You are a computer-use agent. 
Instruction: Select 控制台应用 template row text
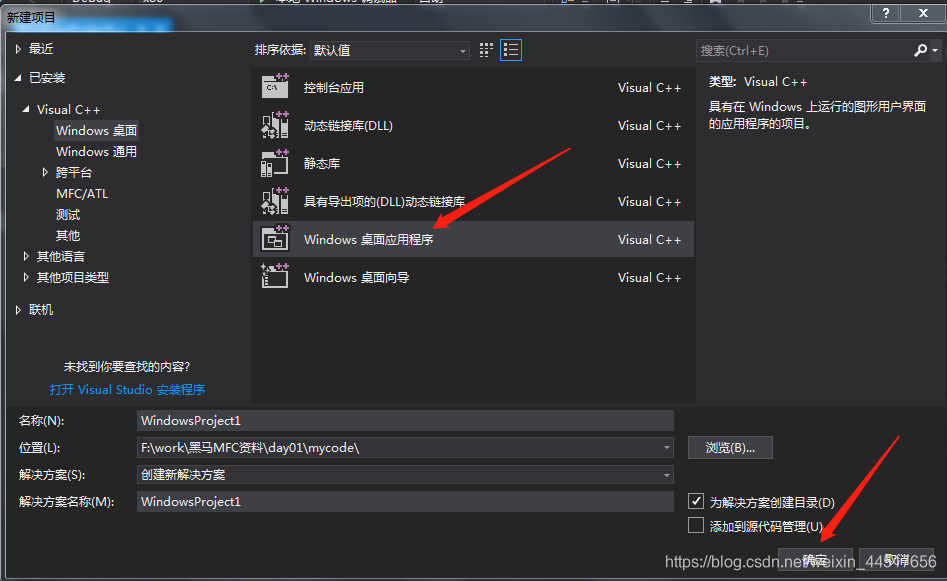pos(333,88)
